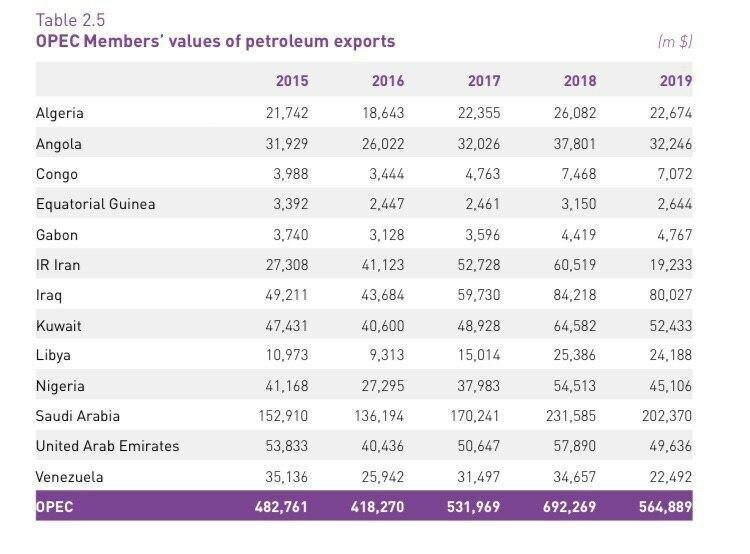Select Venezuela 2015 value 35,136
This screenshot has height=554, width=750.
287,477
